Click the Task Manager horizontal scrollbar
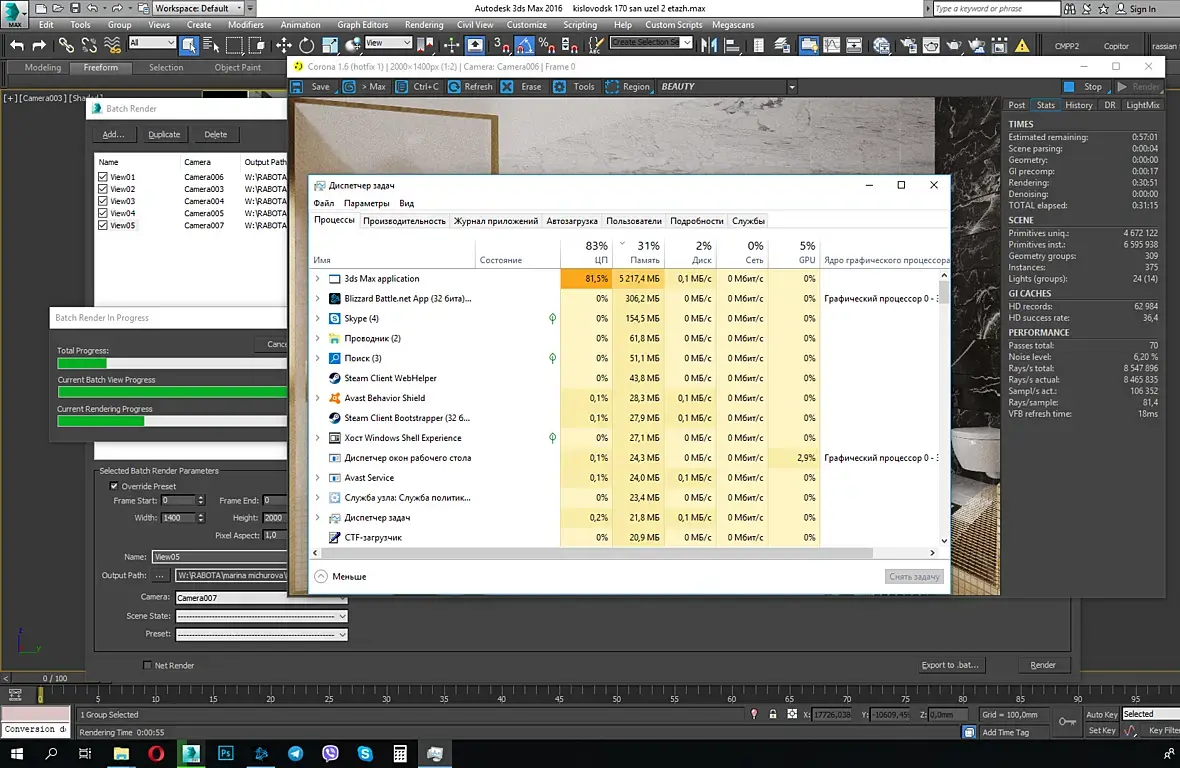 point(597,553)
